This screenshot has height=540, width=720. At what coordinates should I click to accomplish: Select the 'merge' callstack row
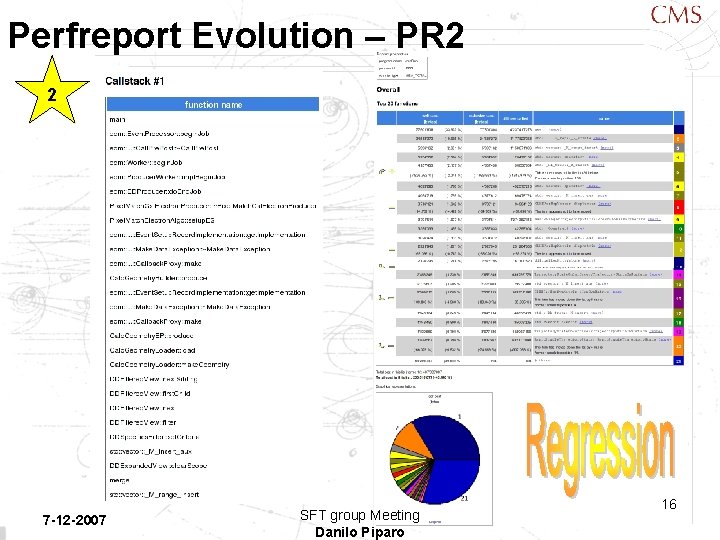213,480
